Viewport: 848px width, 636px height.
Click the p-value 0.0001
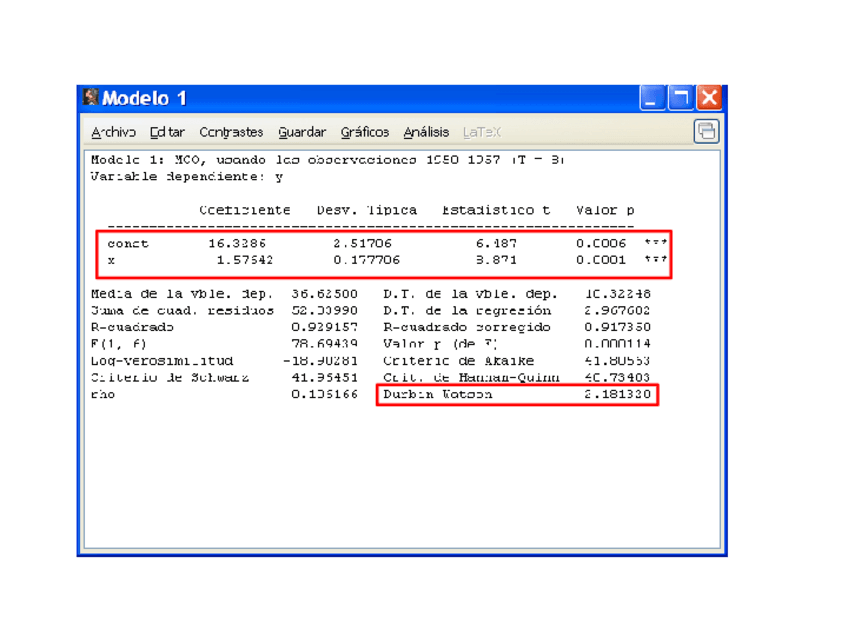click(601, 261)
